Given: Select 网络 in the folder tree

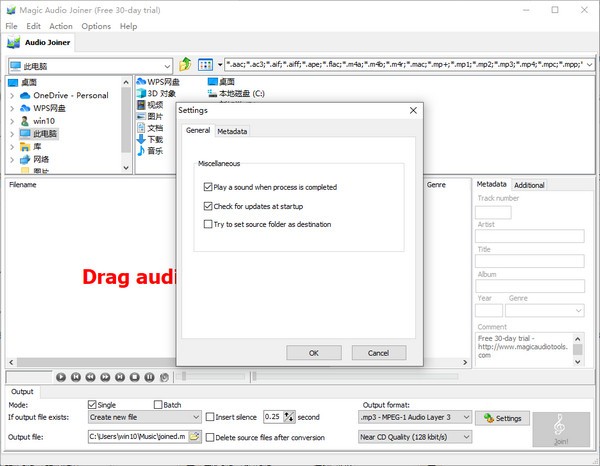Looking at the screenshot, I should point(35,159).
